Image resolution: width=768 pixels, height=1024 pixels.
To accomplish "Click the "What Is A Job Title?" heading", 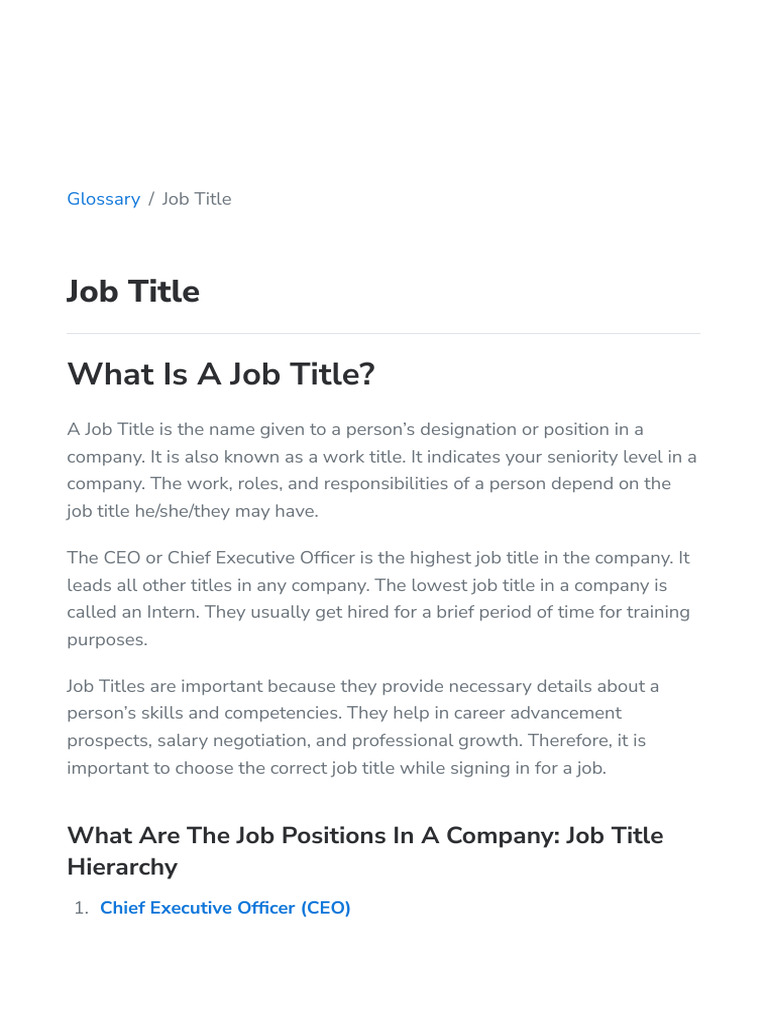I will [x=221, y=374].
